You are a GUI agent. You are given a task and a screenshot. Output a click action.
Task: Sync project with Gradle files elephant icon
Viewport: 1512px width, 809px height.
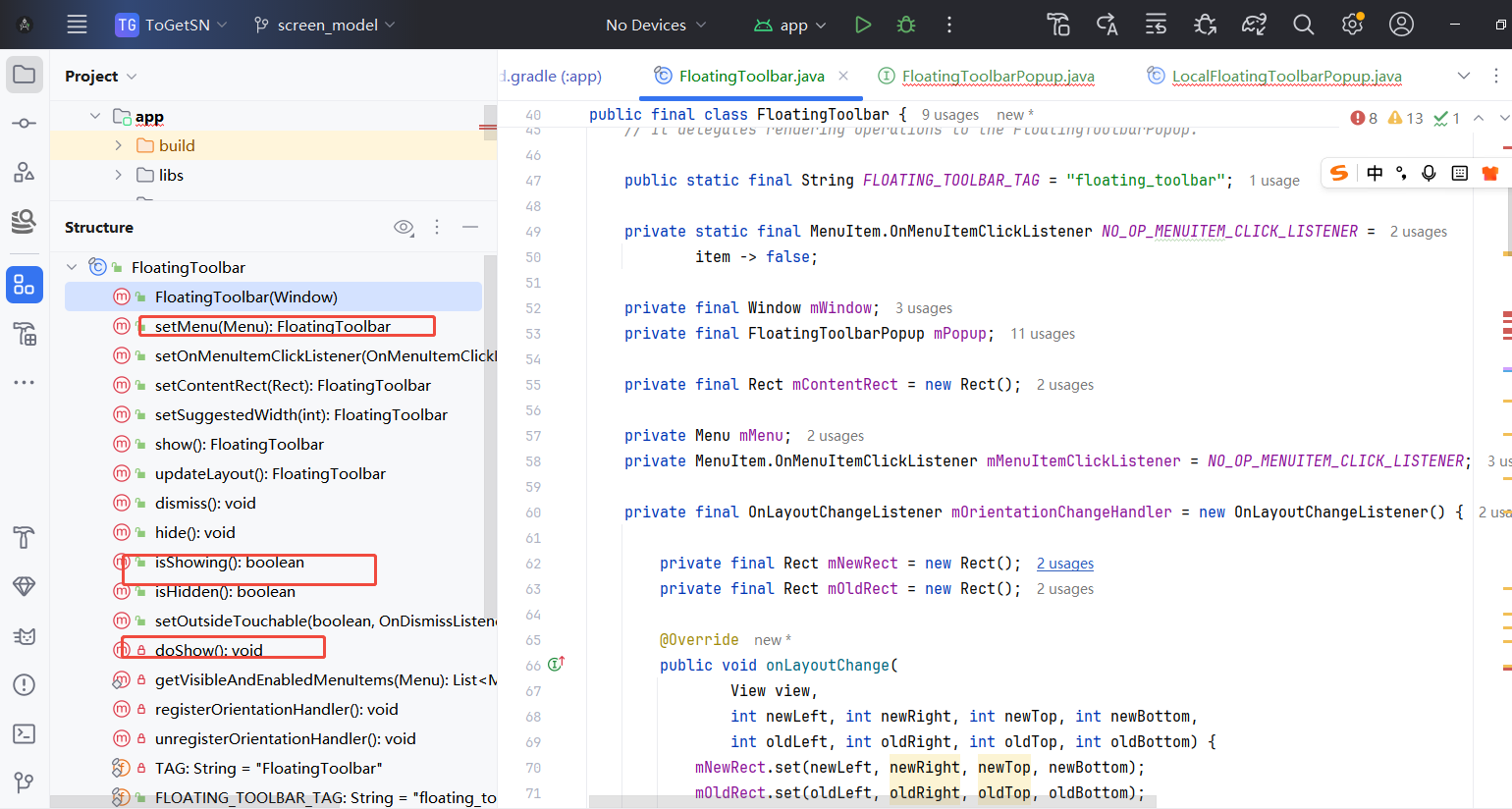tap(1255, 25)
